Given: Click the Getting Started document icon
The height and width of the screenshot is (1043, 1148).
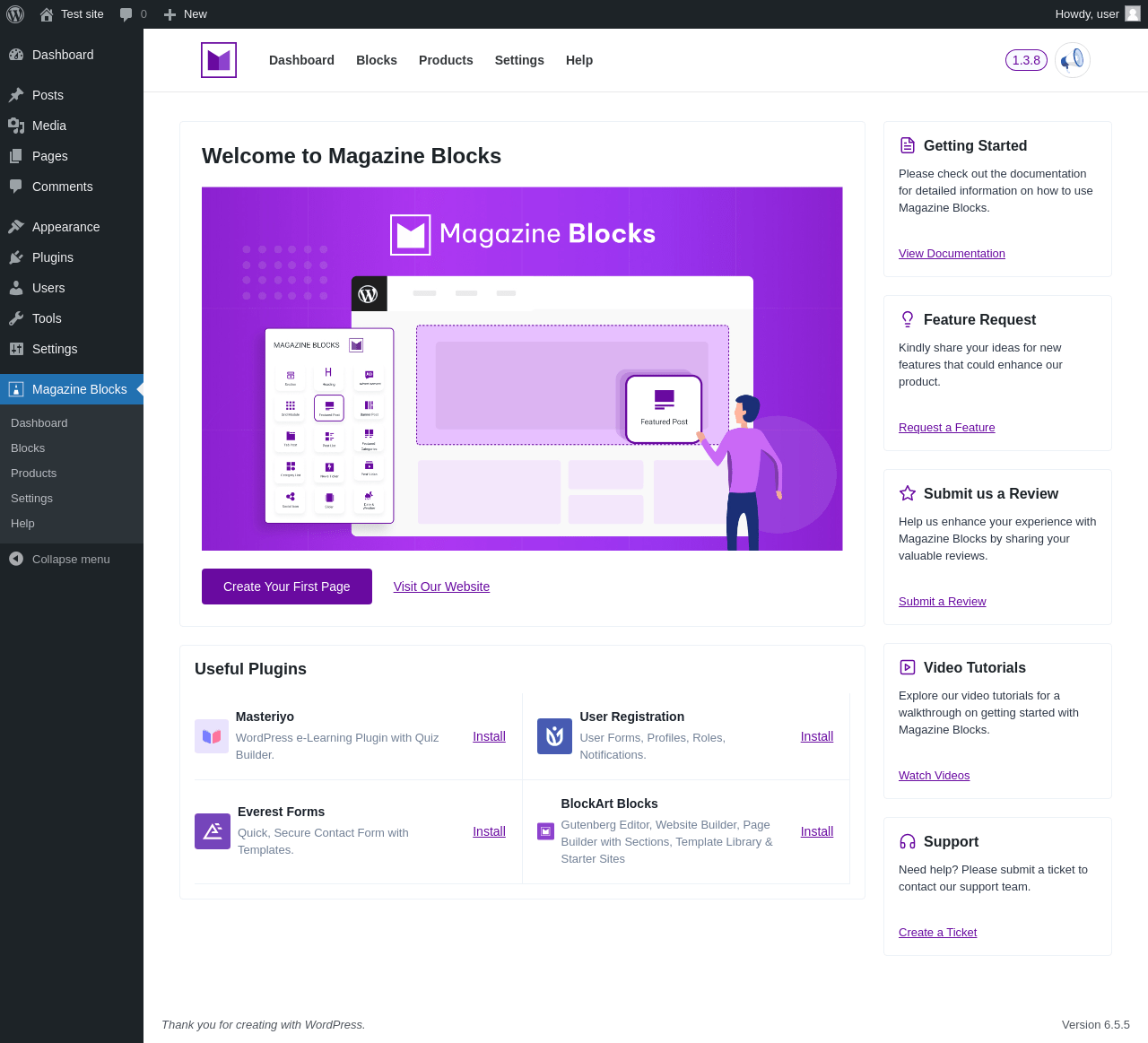Looking at the screenshot, I should point(908,145).
